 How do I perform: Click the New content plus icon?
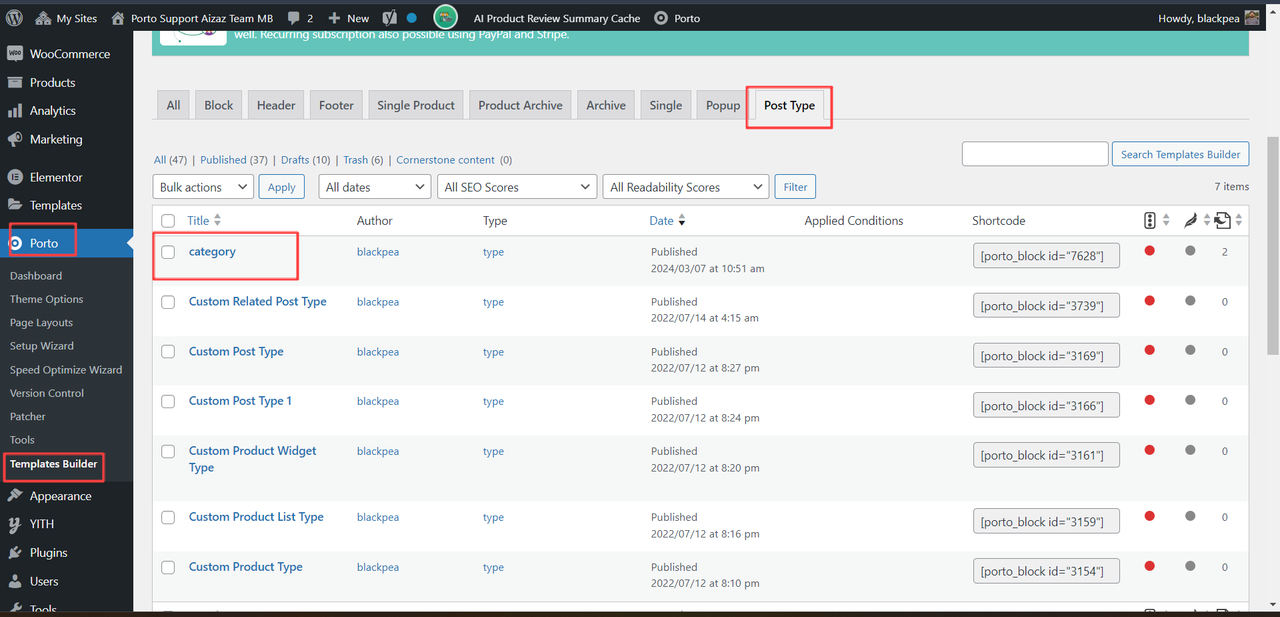(334, 18)
